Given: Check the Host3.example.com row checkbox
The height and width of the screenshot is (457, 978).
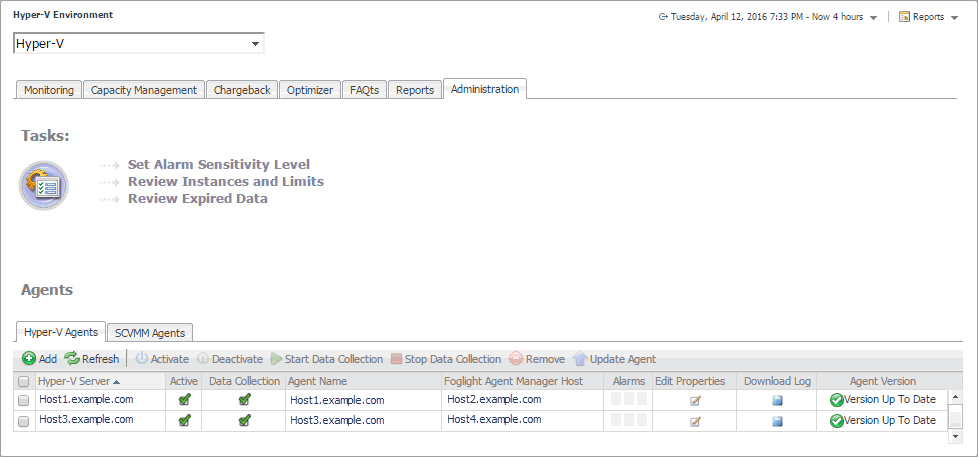Looking at the screenshot, I should pos(24,422).
